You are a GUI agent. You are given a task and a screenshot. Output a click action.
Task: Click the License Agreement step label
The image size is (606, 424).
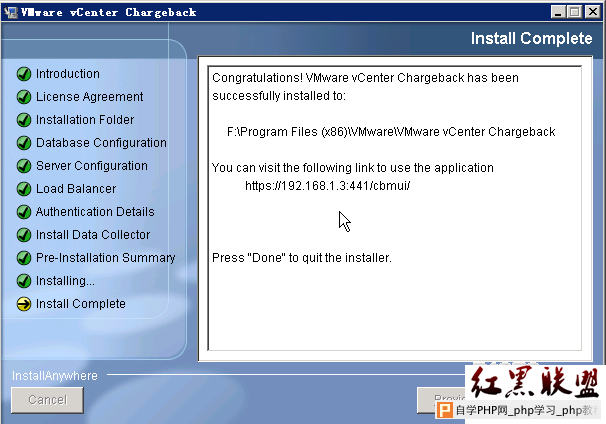(90, 97)
